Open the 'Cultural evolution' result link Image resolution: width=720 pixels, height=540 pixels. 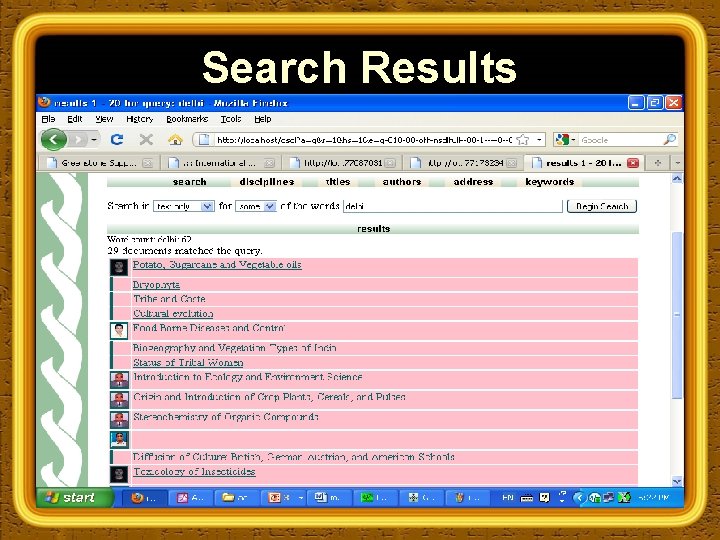pyautogui.click(x=173, y=314)
